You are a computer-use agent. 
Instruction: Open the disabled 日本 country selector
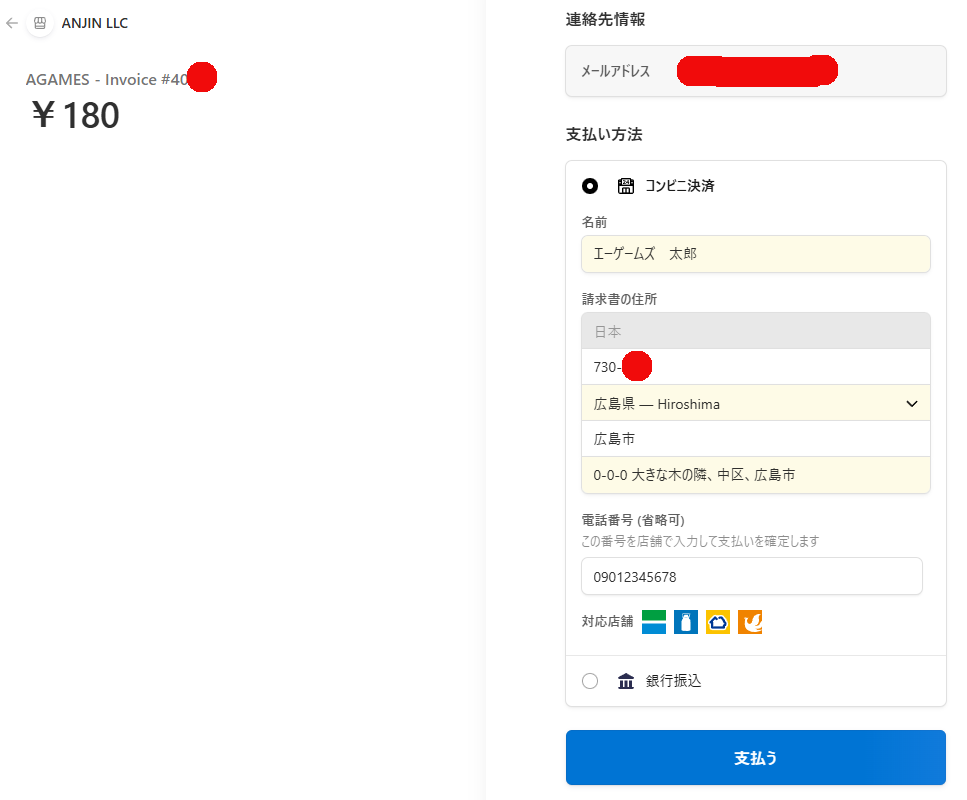[x=755, y=331]
